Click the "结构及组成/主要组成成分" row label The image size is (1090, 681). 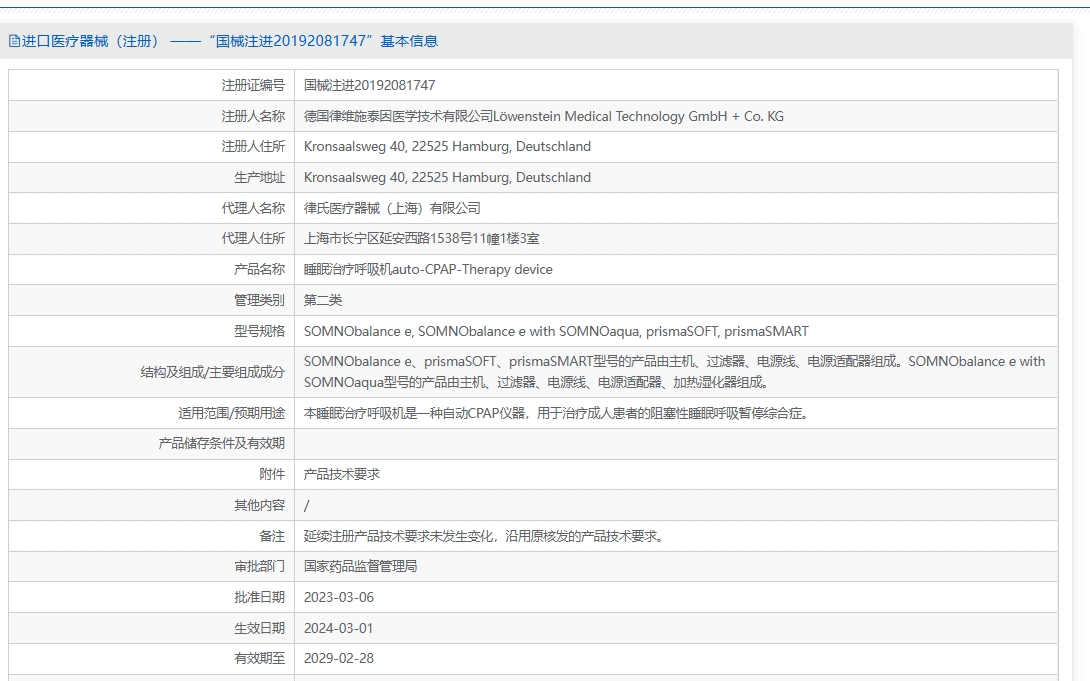tap(213, 372)
